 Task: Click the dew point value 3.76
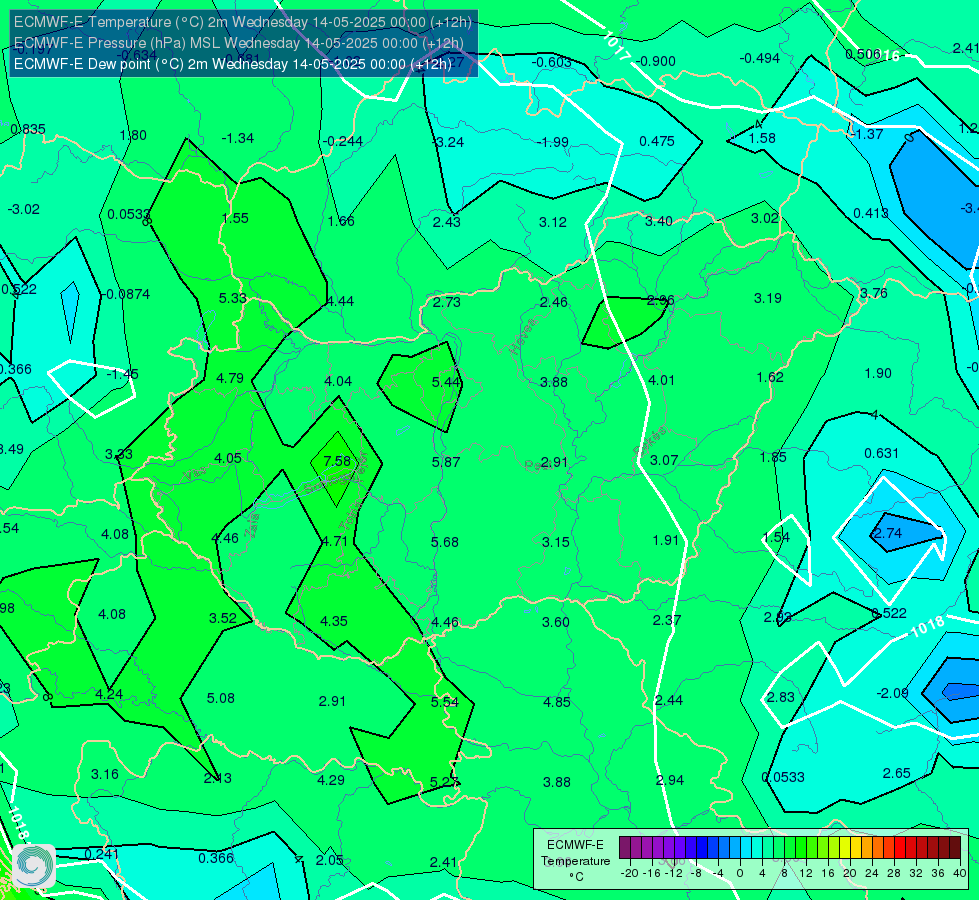pyautogui.click(x=873, y=294)
